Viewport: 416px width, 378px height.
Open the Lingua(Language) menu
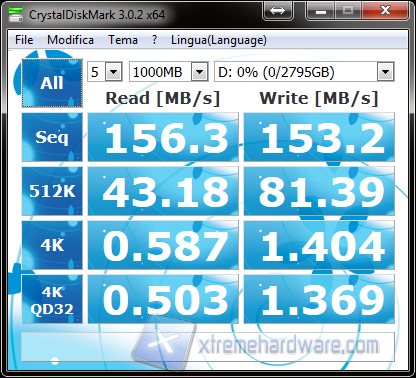click(219, 40)
